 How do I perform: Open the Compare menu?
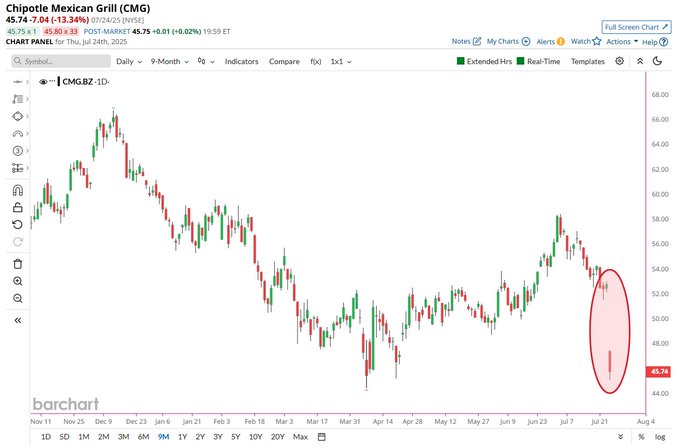pos(284,62)
